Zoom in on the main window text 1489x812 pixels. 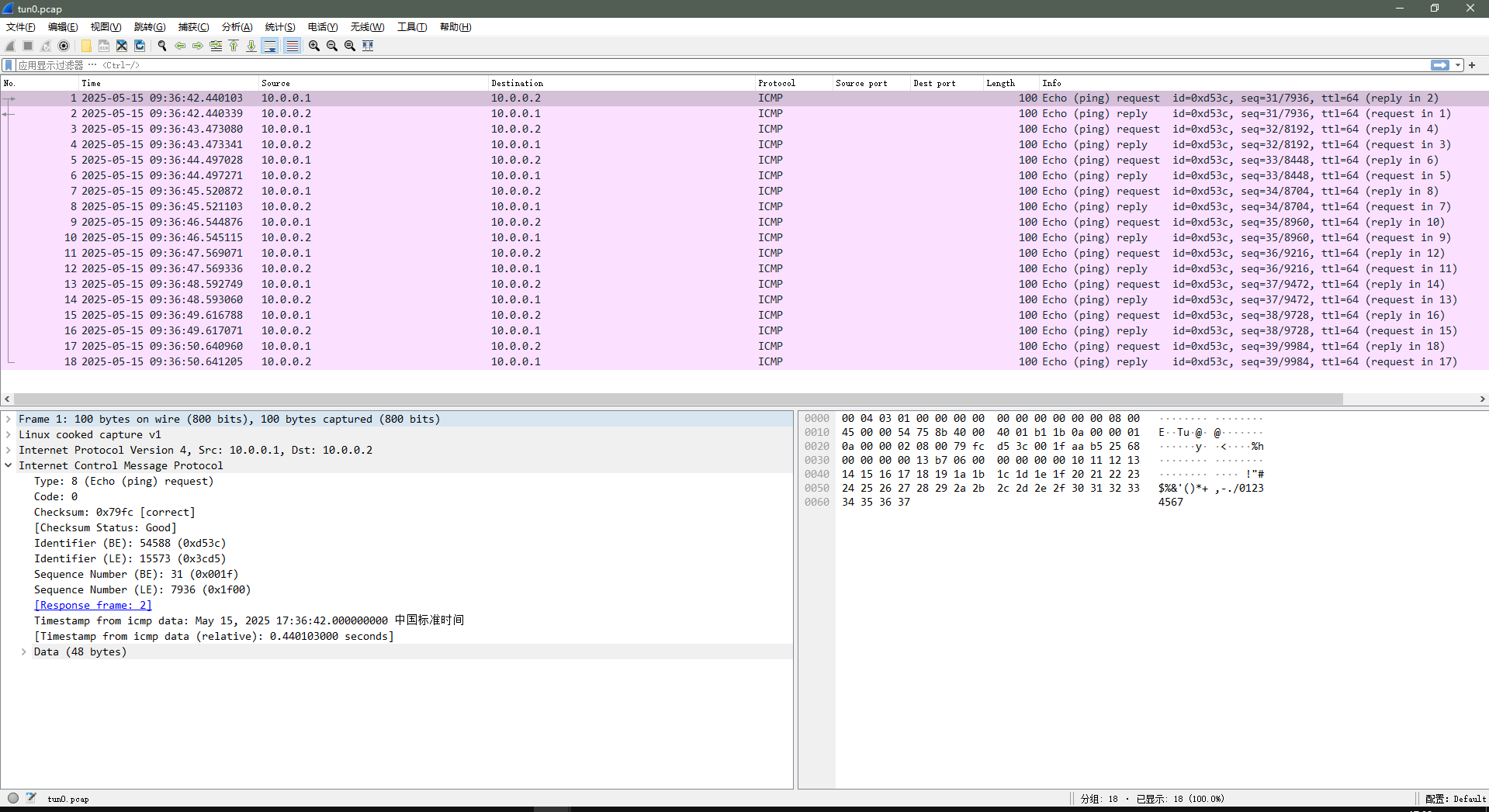(x=314, y=46)
